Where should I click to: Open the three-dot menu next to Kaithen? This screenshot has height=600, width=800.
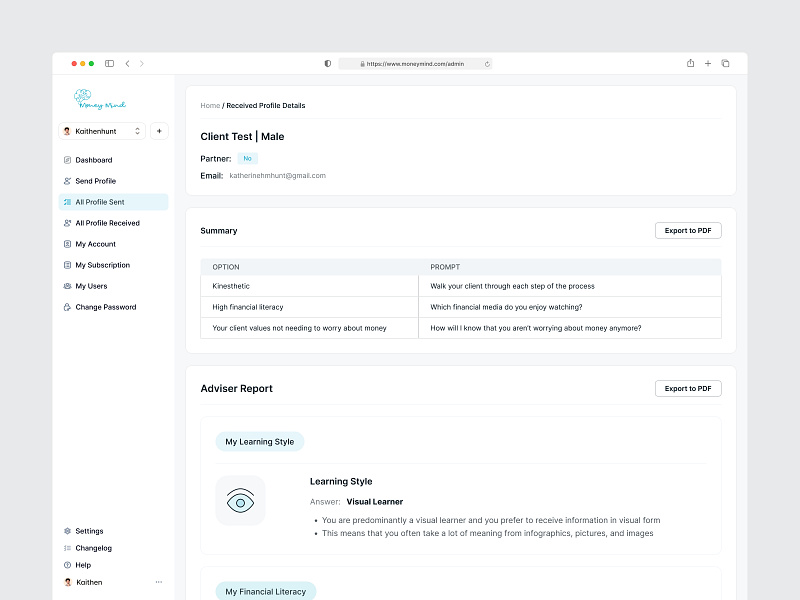[158, 582]
